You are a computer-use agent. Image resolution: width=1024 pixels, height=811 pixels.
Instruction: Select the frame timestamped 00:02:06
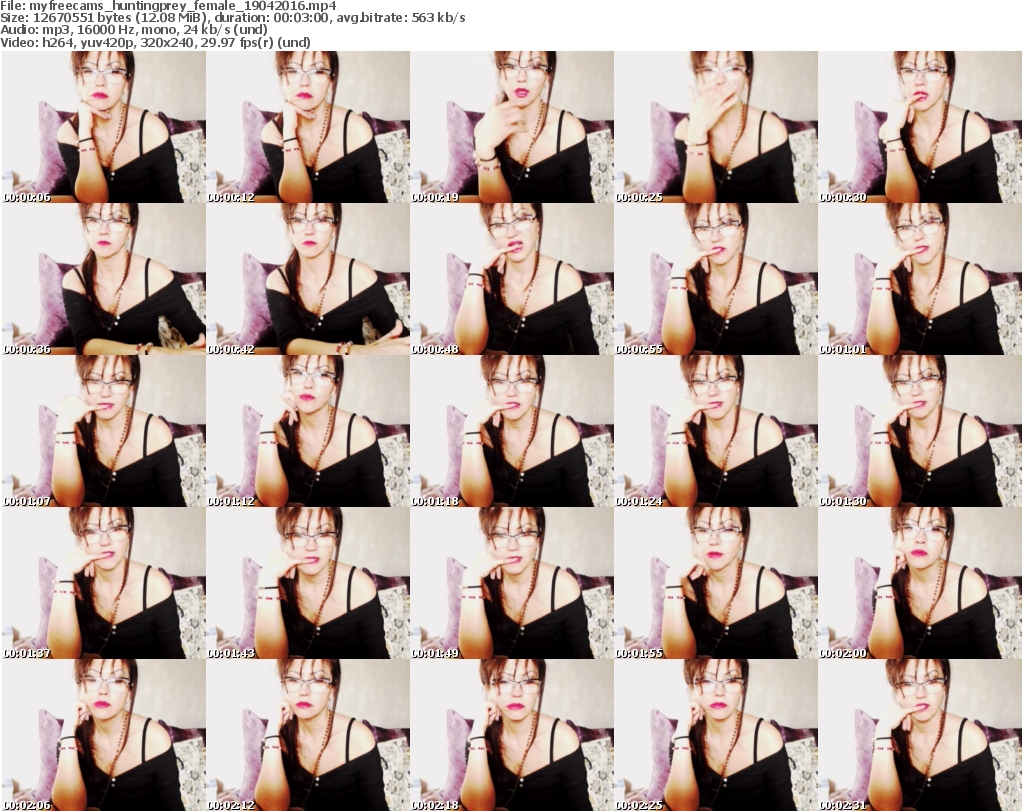(x=104, y=735)
